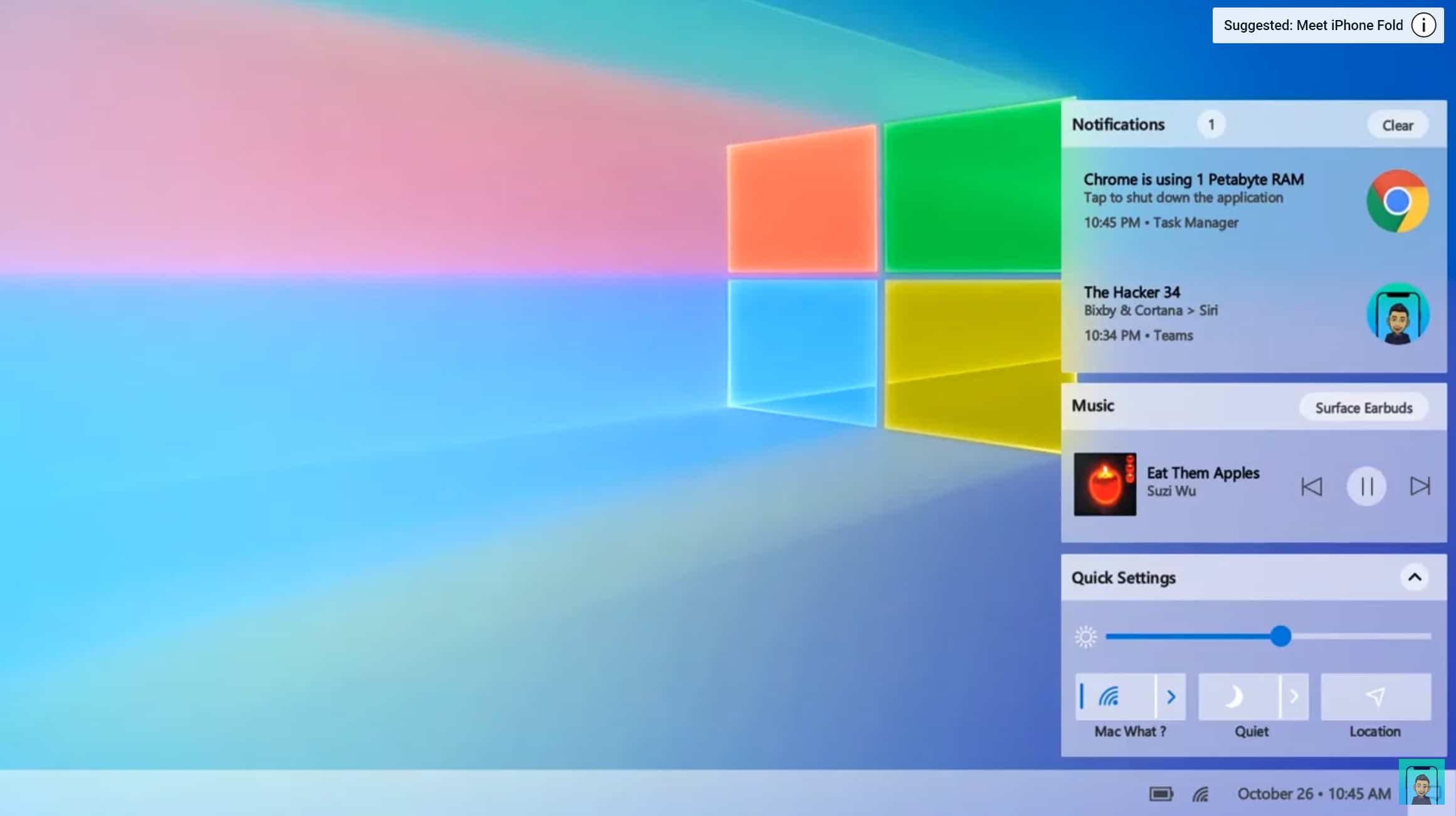The height and width of the screenshot is (816, 1456).
Task: Click the 'Bixby & Cortana > Siri' message text
Action: click(1151, 311)
